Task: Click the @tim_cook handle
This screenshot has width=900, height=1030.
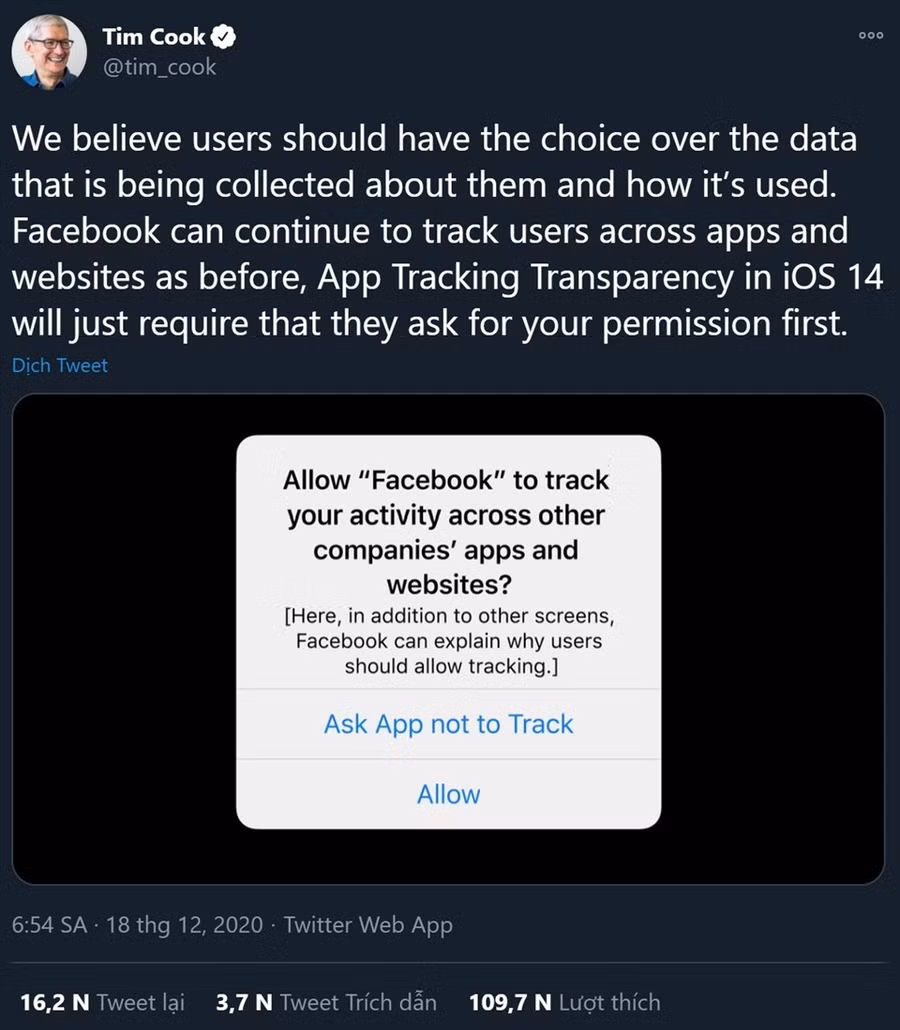Action: (158, 68)
